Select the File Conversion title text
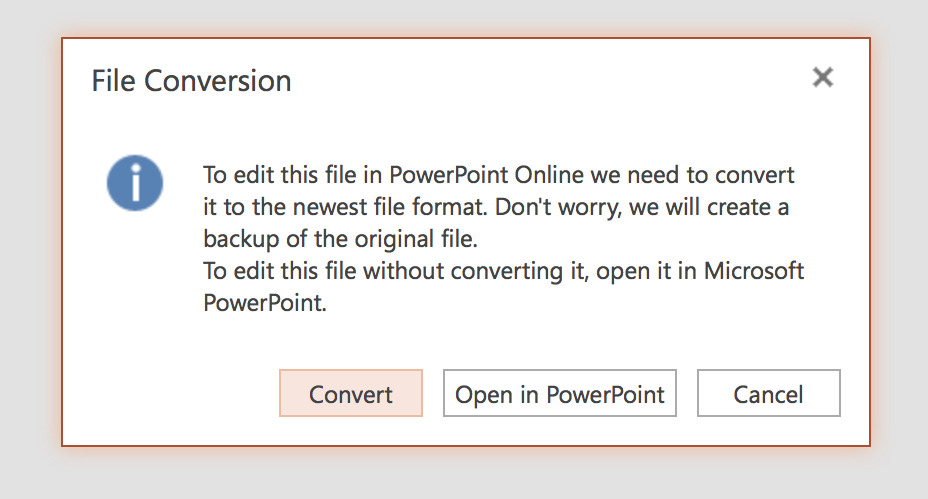The height and width of the screenshot is (499, 928). (191, 81)
